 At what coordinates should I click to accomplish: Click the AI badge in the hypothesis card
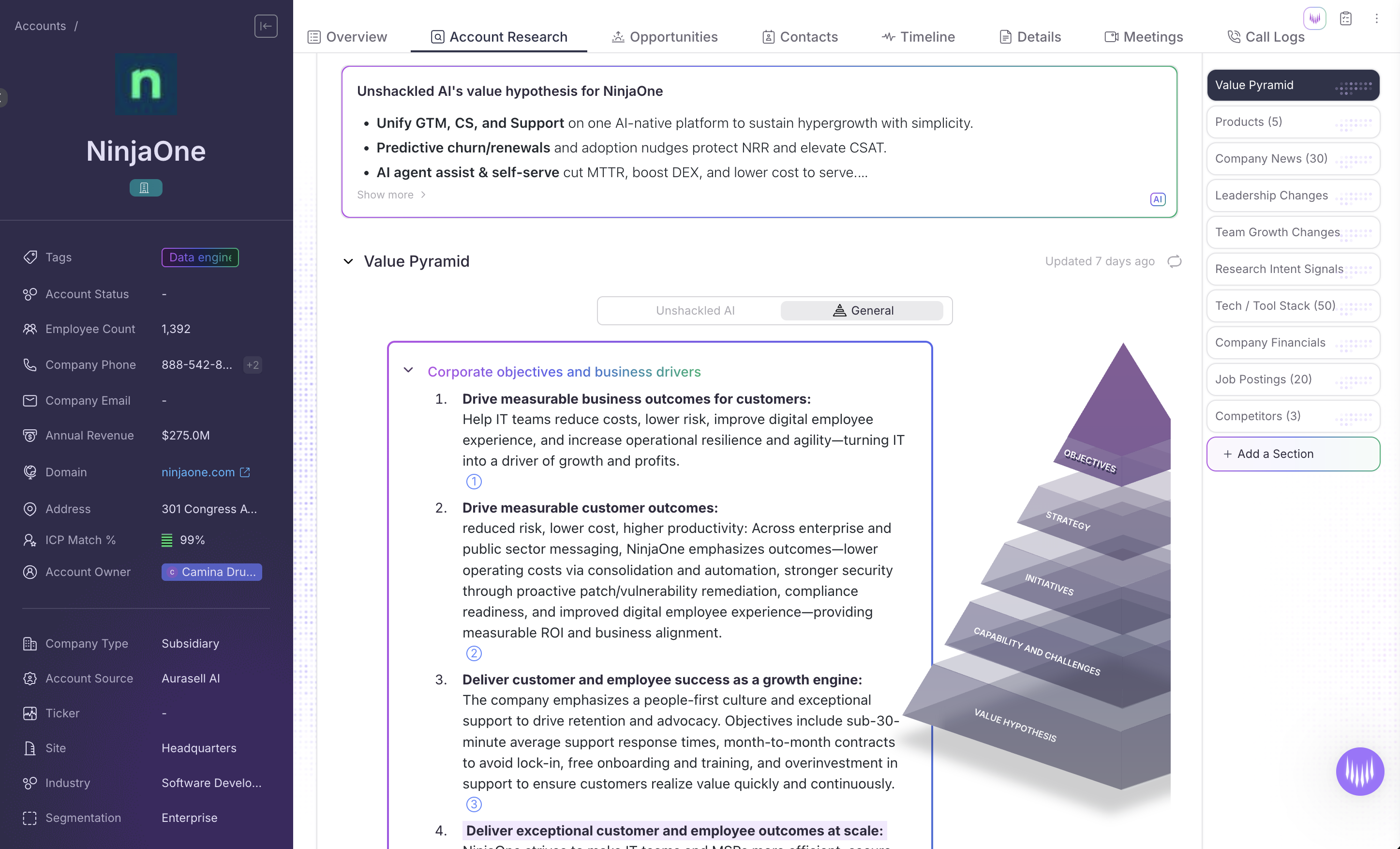(x=1157, y=199)
